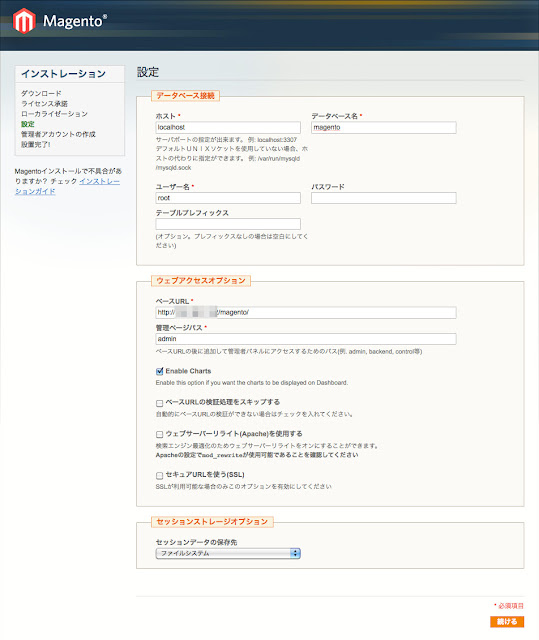This screenshot has width=539, height=640.
Task: Click the orange 続ける button
Action: click(507, 622)
